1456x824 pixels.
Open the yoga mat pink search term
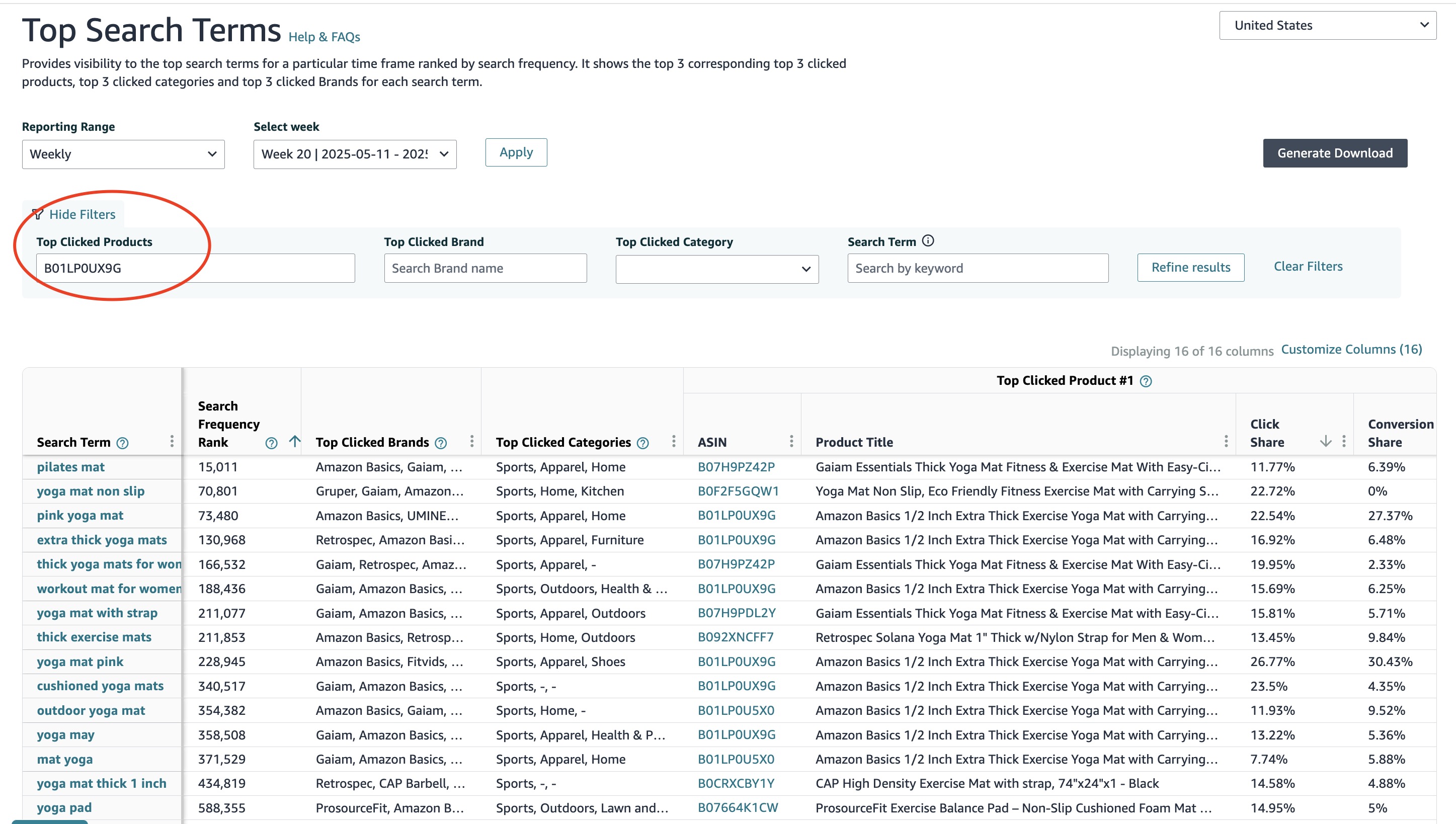80,662
